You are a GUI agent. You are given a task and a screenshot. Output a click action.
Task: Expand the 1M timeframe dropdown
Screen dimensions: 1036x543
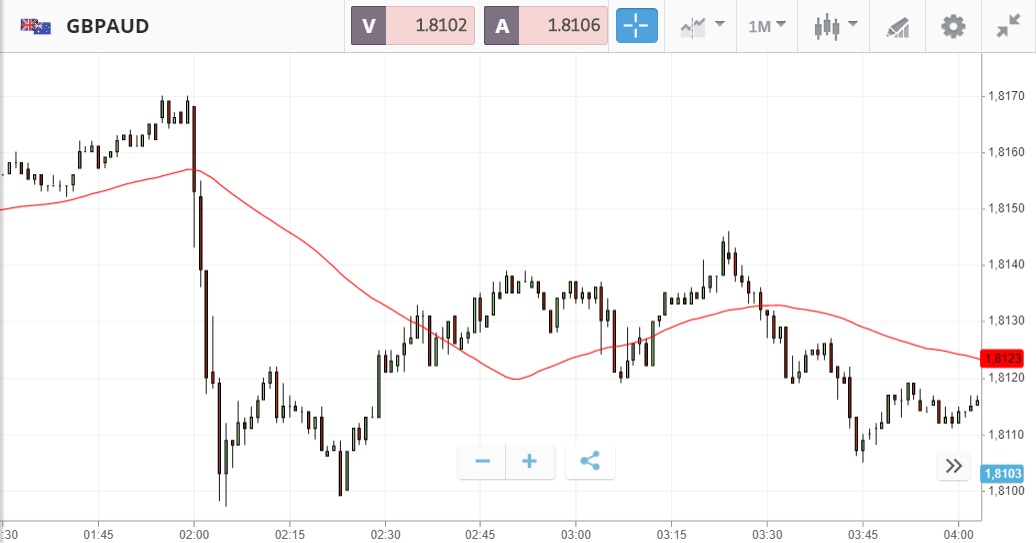767,26
